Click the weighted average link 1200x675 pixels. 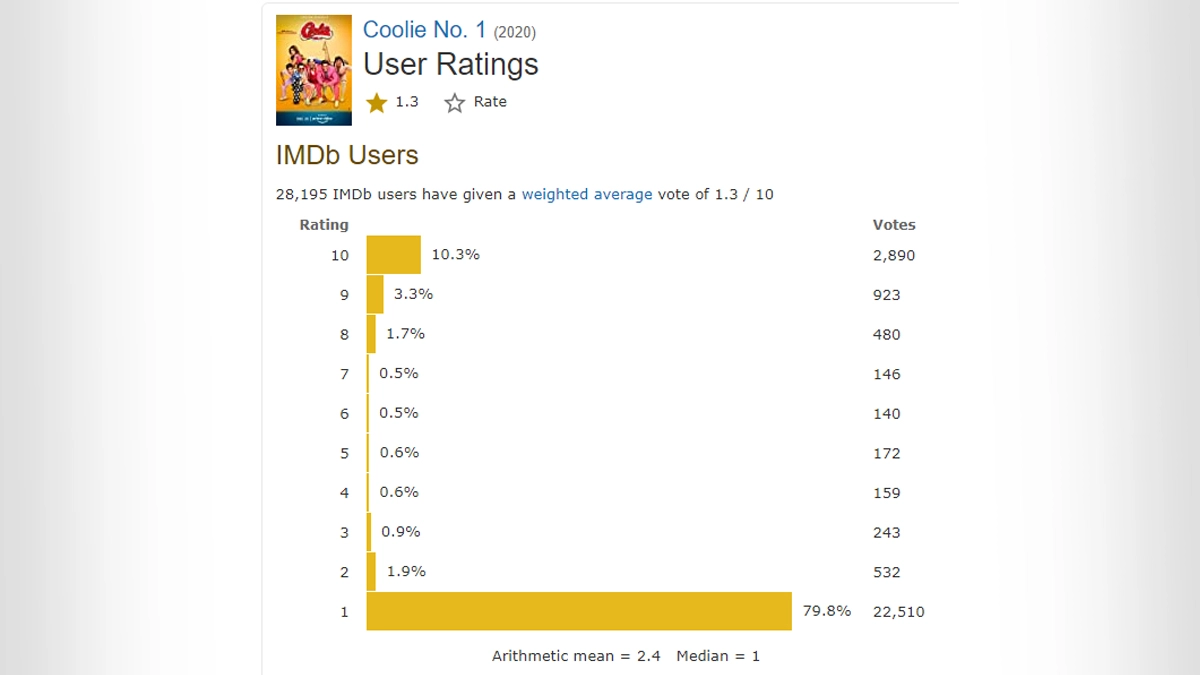[x=587, y=194]
